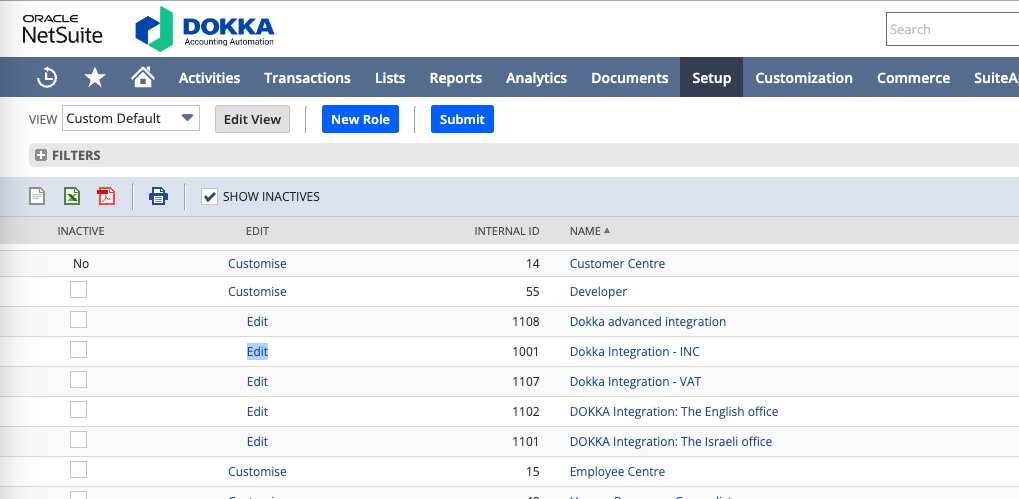This screenshot has width=1019, height=499.
Task: Click Customise link for Customer Centre
Action: click(257, 264)
